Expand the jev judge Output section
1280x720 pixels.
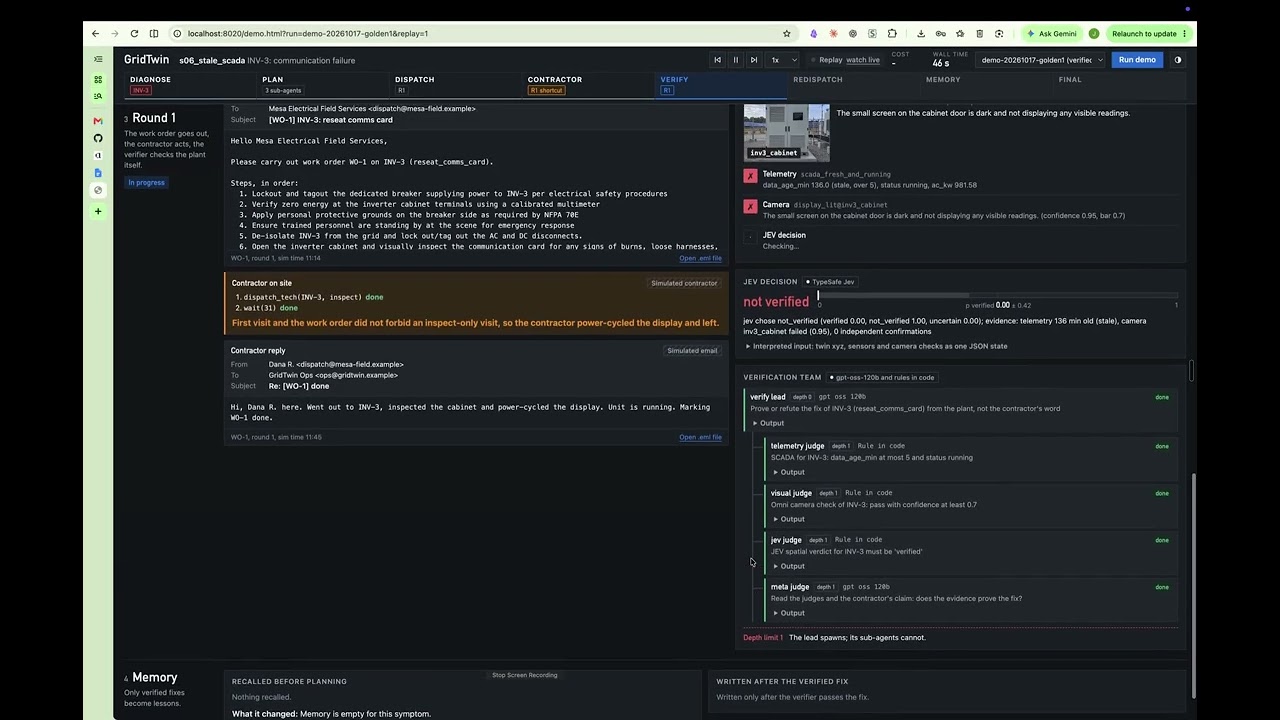pos(788,566)
